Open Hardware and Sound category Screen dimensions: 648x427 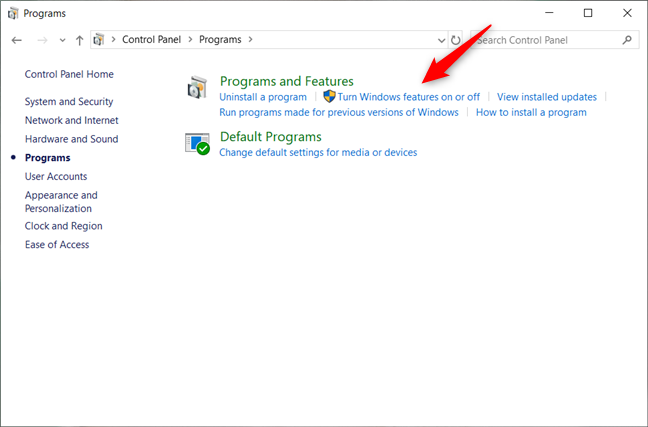tap(71, 139)
